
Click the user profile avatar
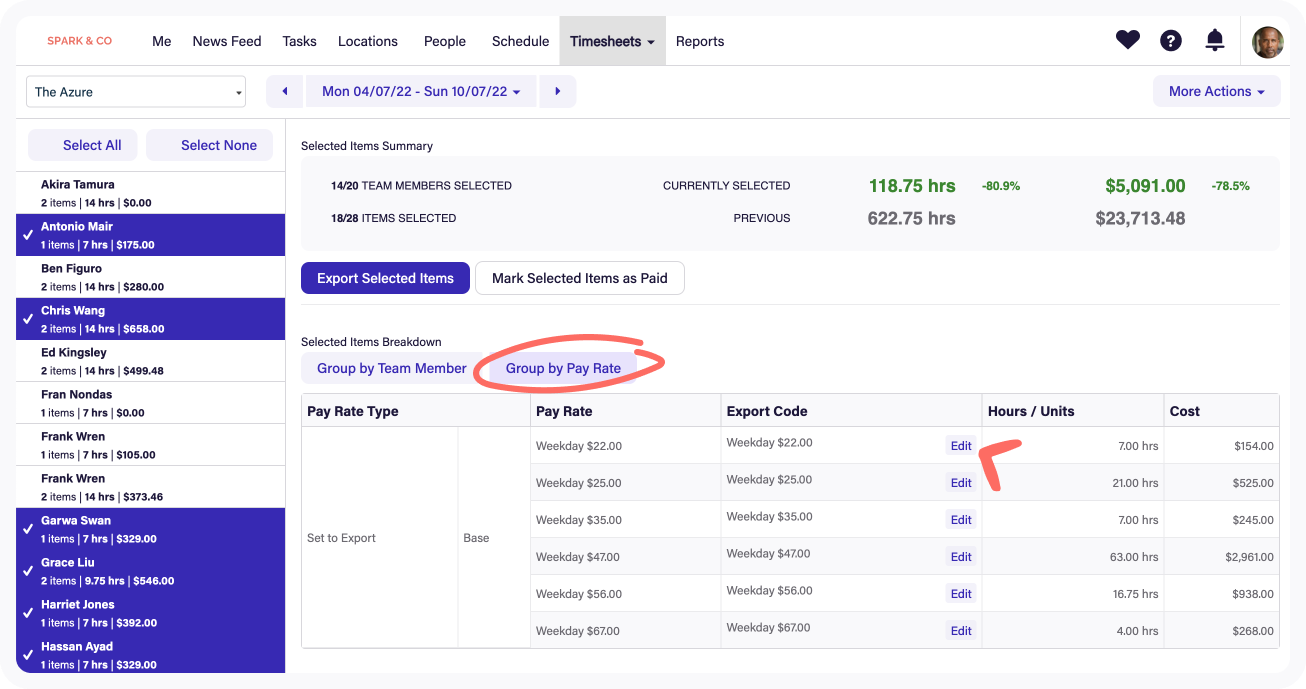click(1268, 42)
